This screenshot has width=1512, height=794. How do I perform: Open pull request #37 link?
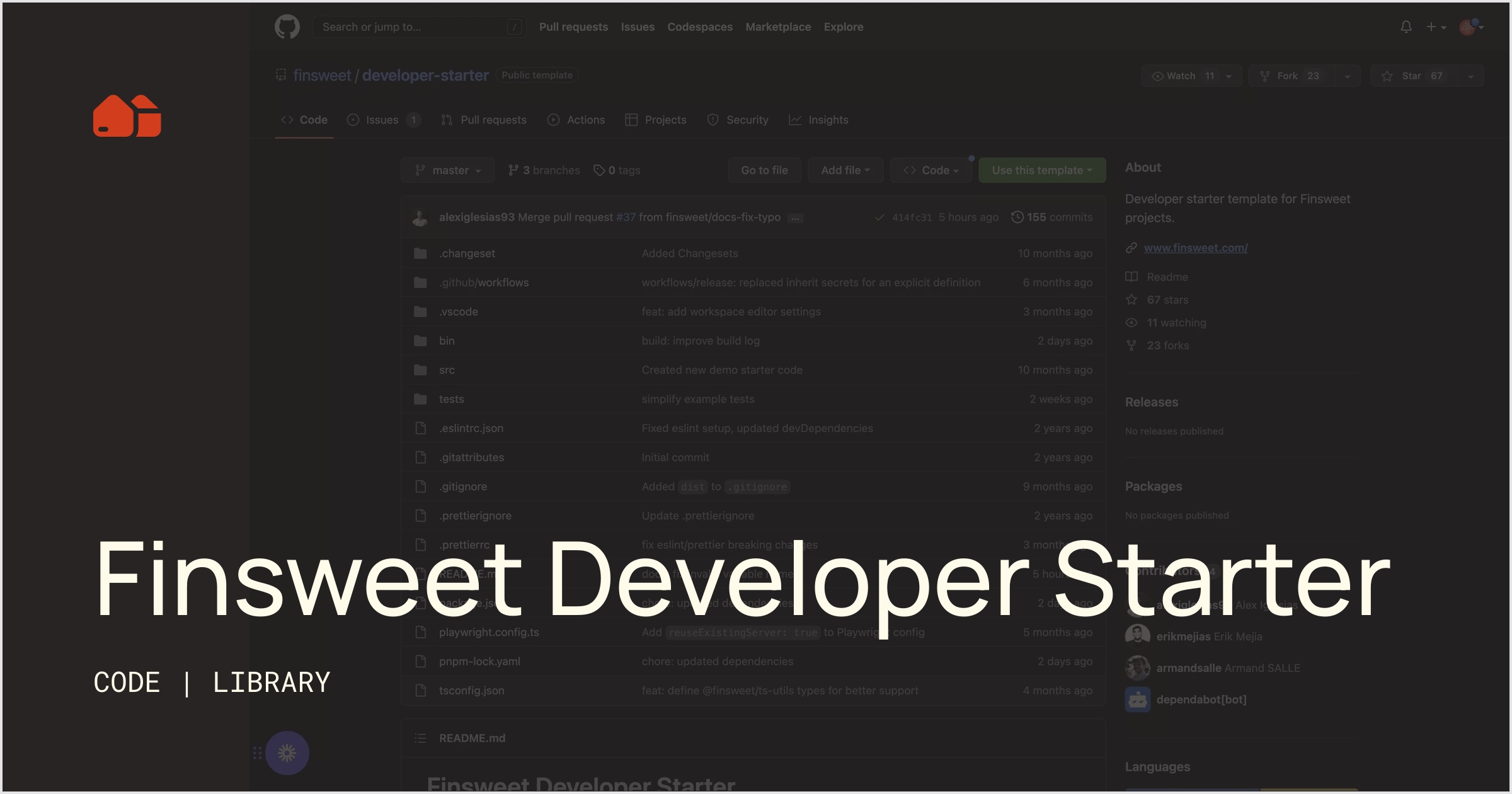626,217
